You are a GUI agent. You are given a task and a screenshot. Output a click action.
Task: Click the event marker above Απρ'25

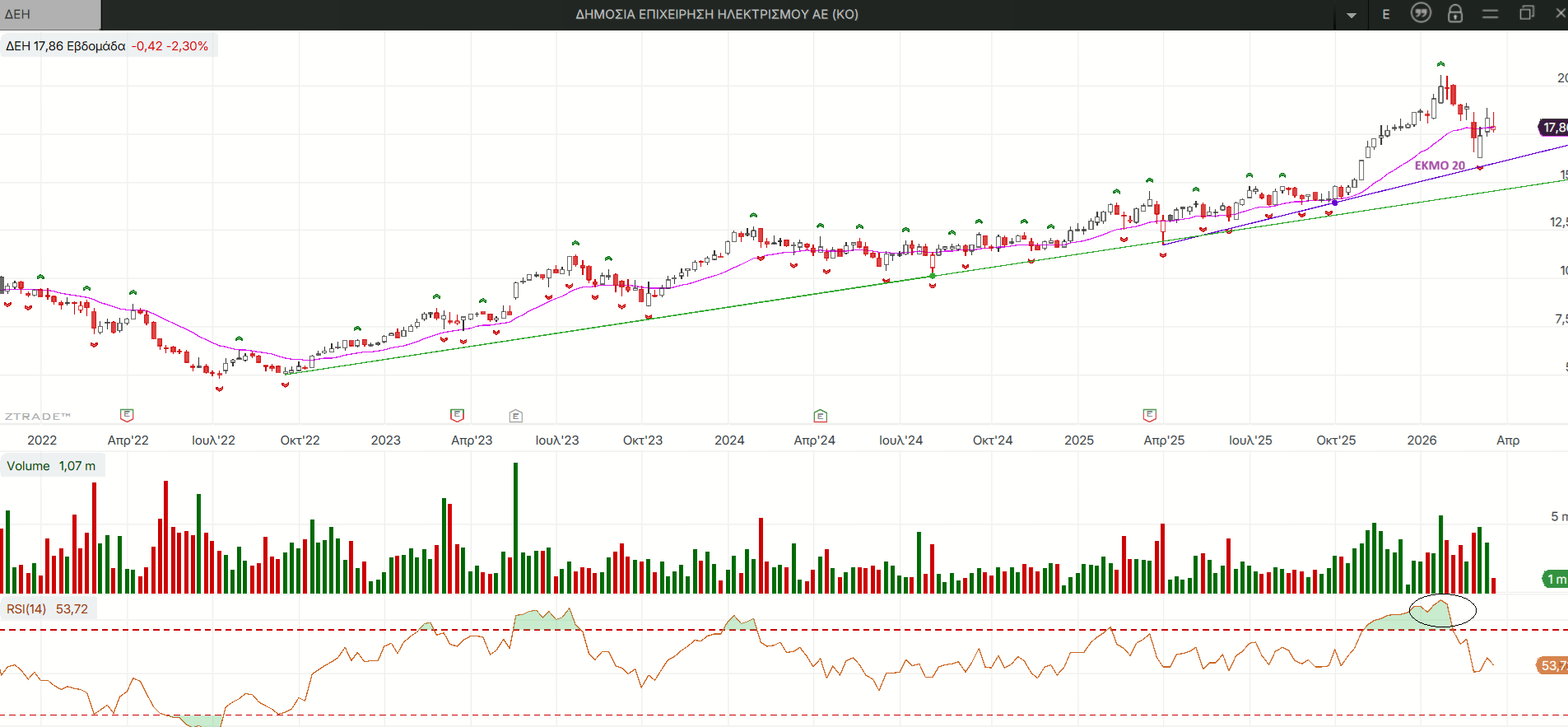coord(1150,415)
